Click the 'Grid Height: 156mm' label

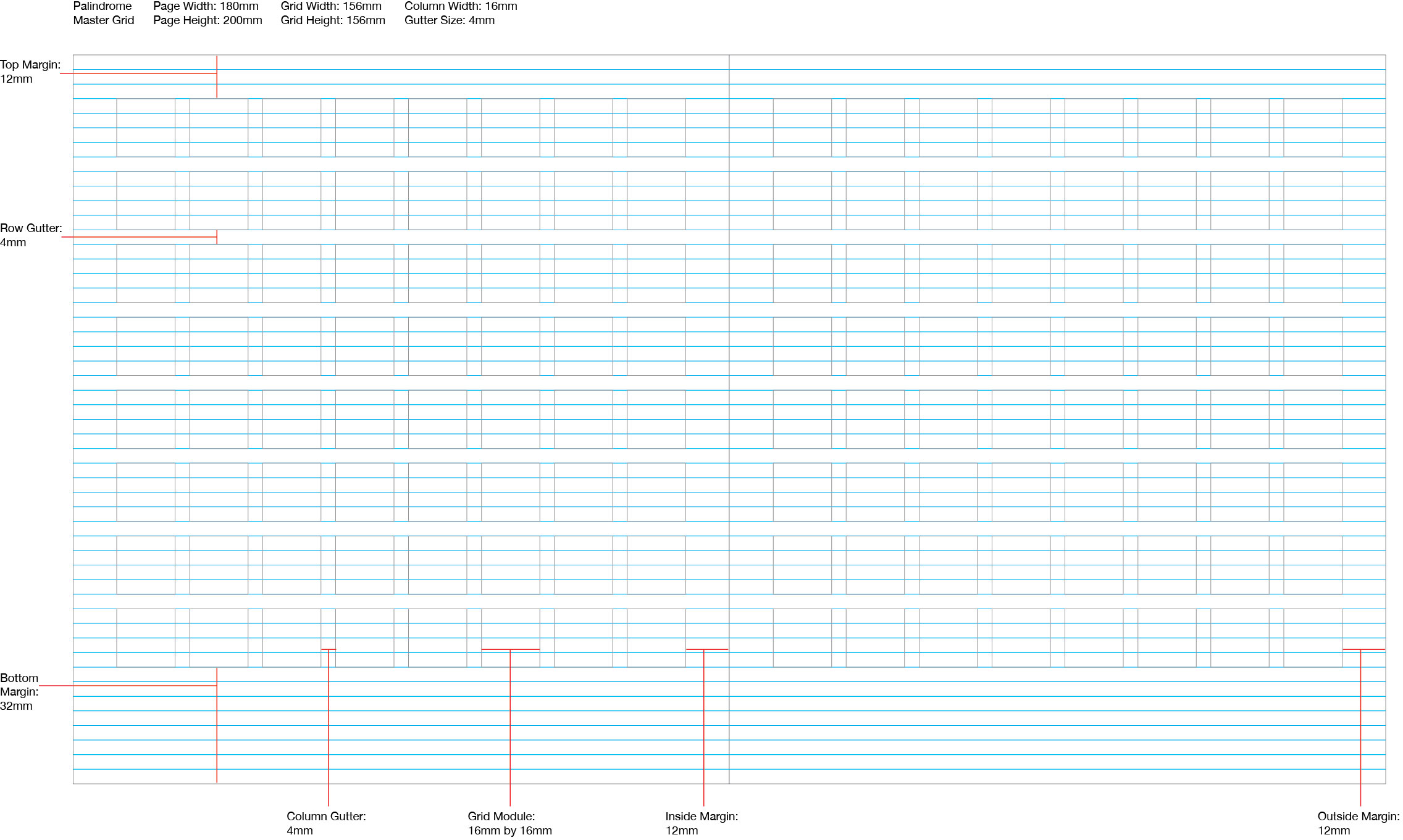pos(333,20)
